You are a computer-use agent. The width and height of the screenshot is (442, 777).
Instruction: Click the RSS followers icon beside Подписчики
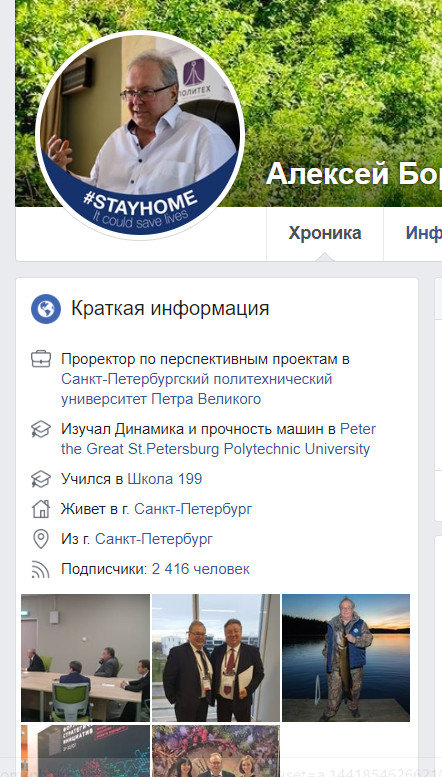click(x=41, y=569)
